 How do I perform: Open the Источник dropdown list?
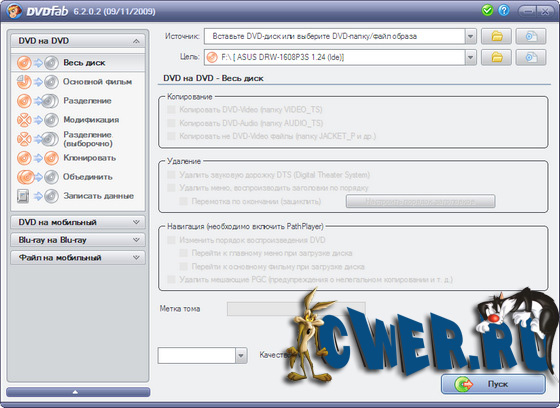tap(470, 36)
